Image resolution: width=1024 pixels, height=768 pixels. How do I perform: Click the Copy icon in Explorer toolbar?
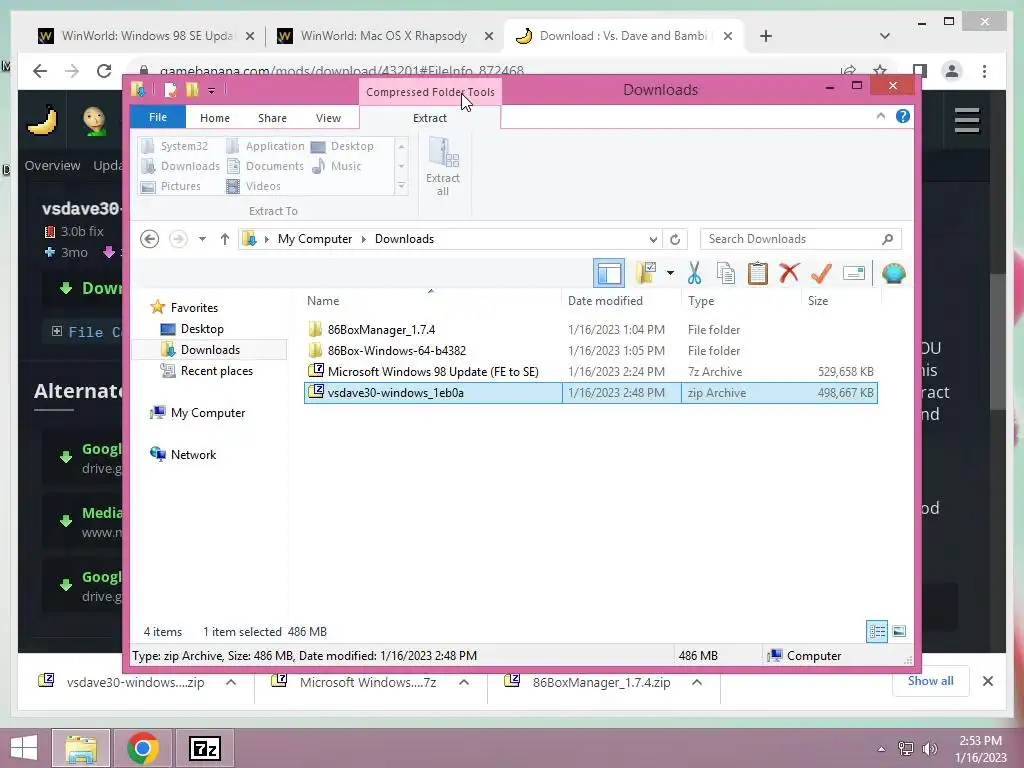tap(726, 273)
